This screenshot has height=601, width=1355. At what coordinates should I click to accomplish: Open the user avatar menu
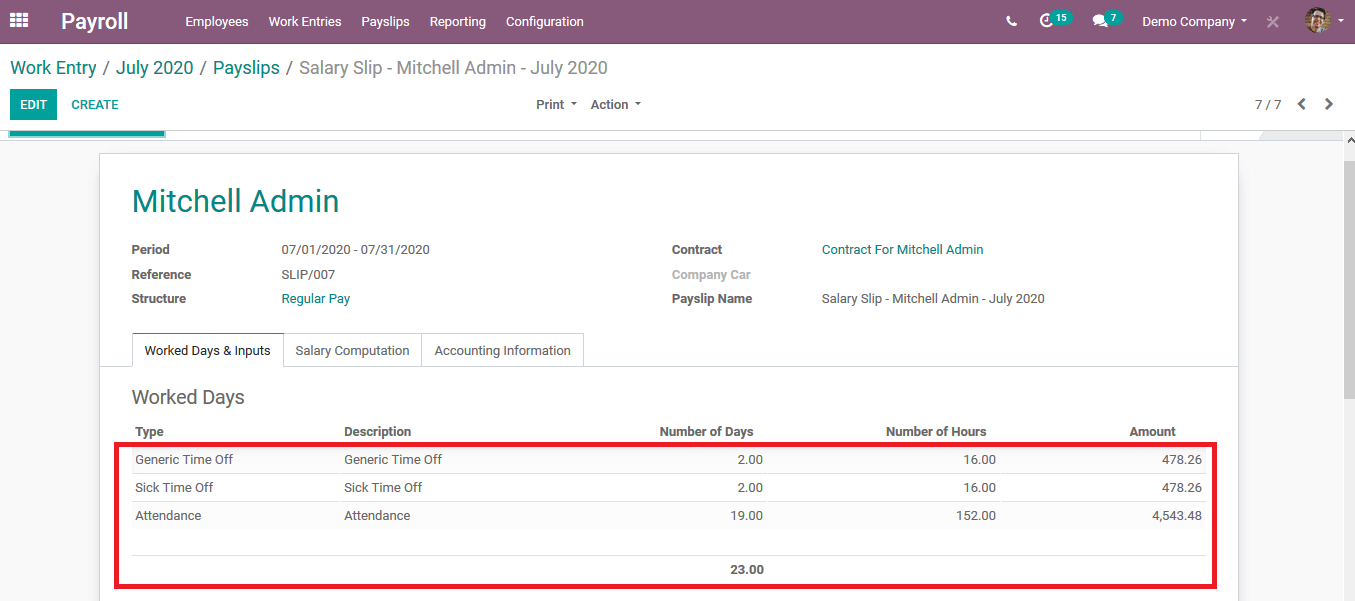(x=1325, y=20)
